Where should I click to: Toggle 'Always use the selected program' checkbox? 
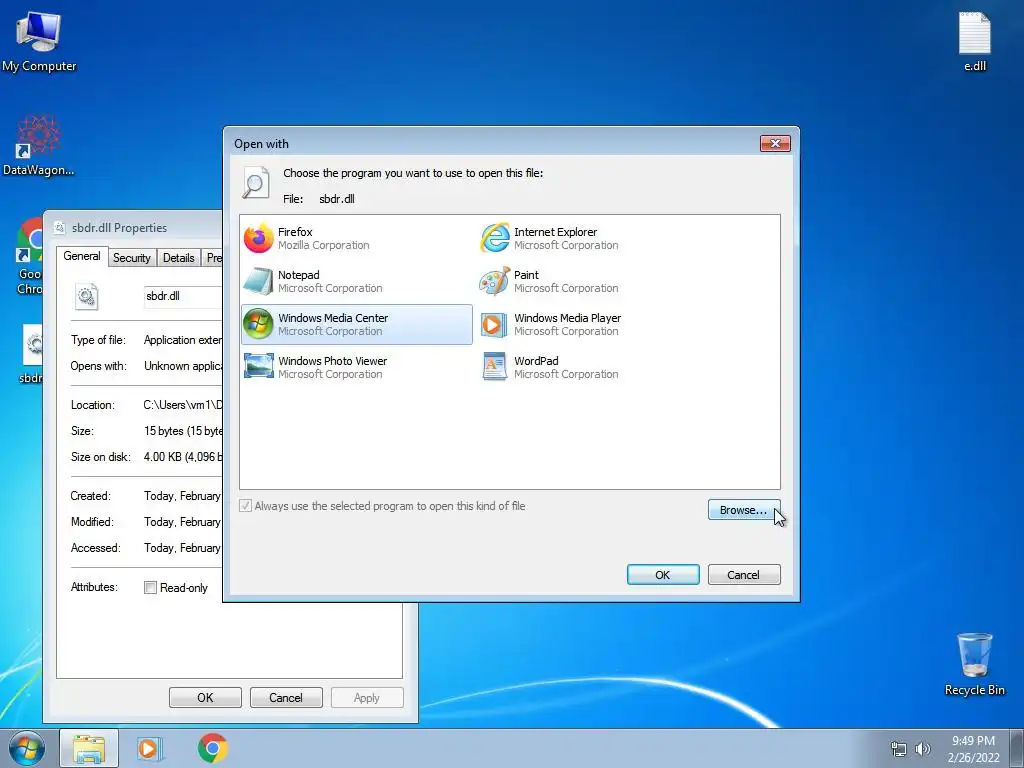(246, 505)
